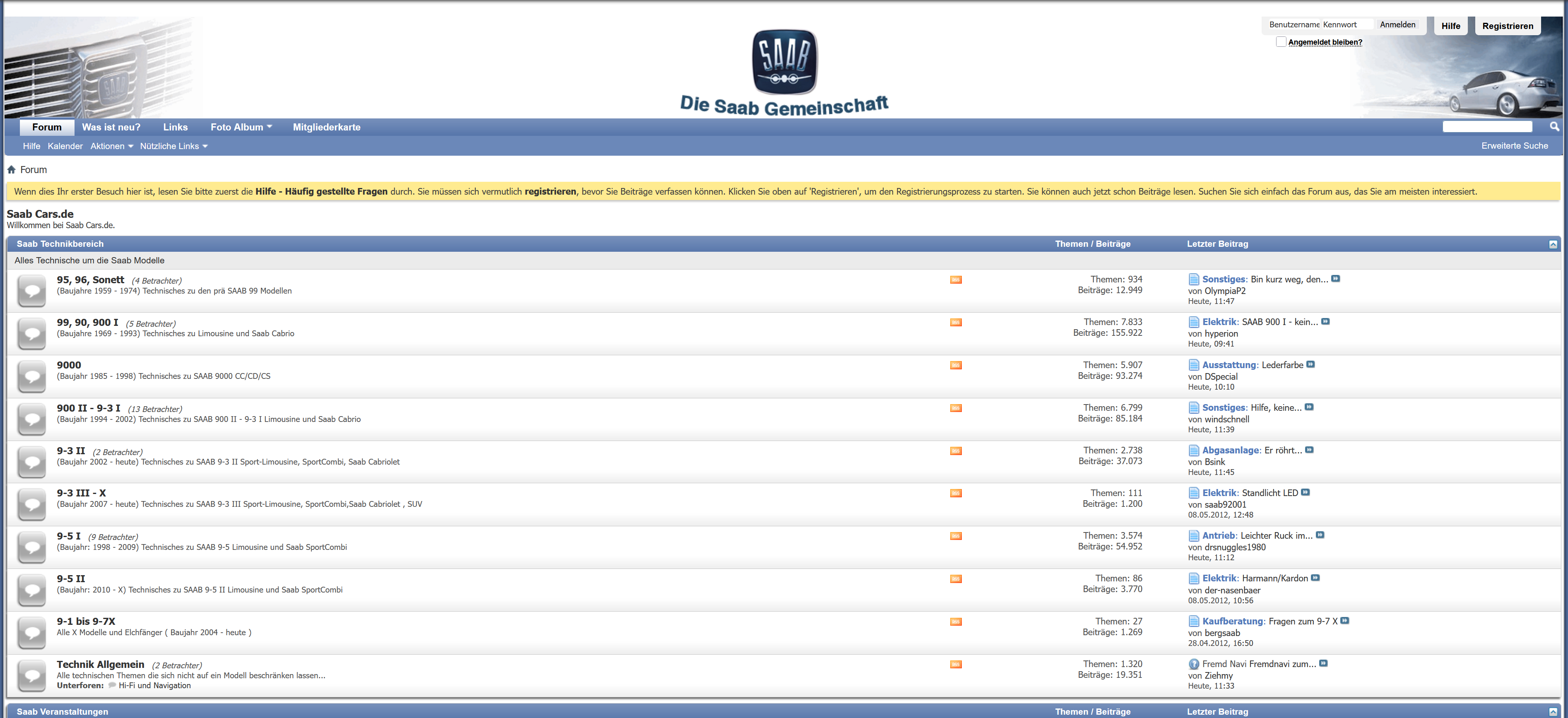Click into the Benutzername input field
Screen dimensions: 1568x718
point(1293,24)
